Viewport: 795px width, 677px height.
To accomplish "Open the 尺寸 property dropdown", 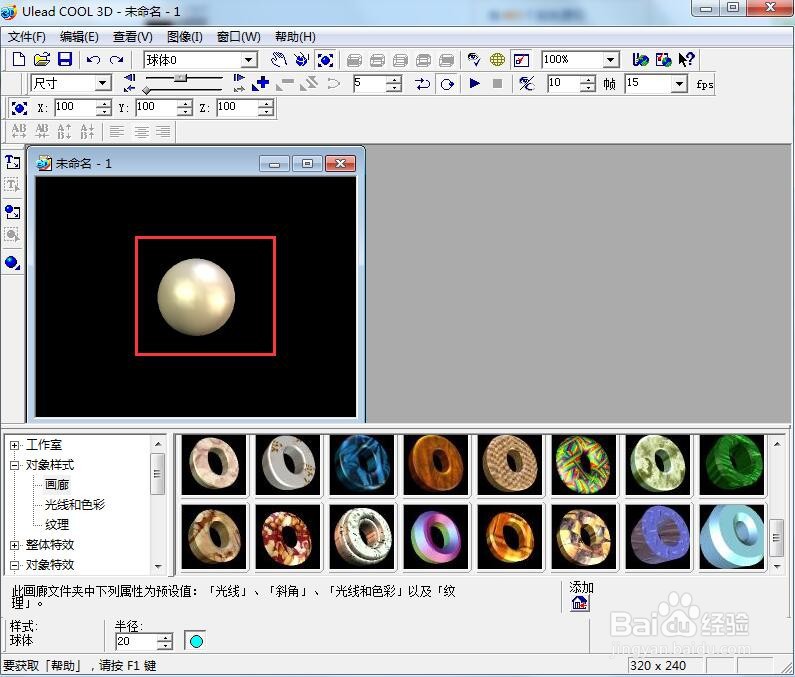I will 102,83.
